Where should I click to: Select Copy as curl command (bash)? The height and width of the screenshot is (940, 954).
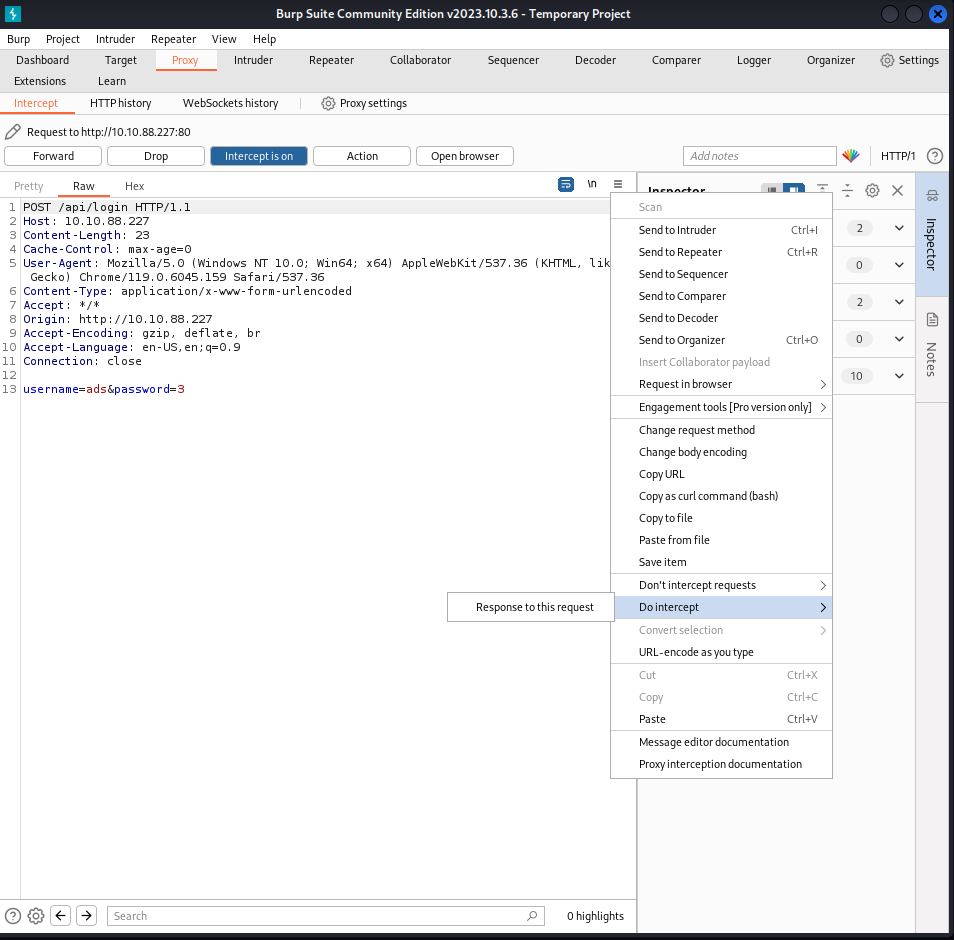(721, 496)
